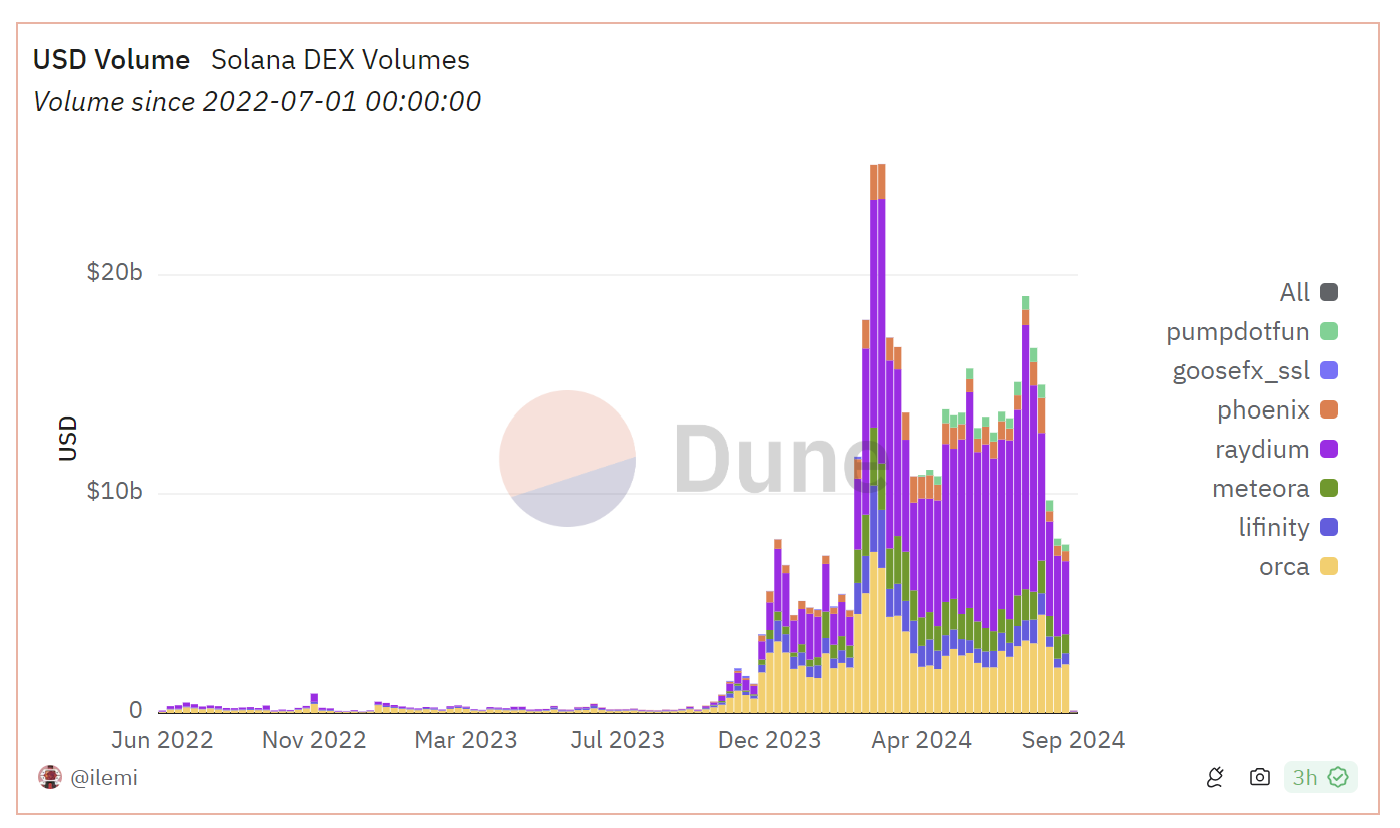Toggle lifinity series in legend

1288,527
